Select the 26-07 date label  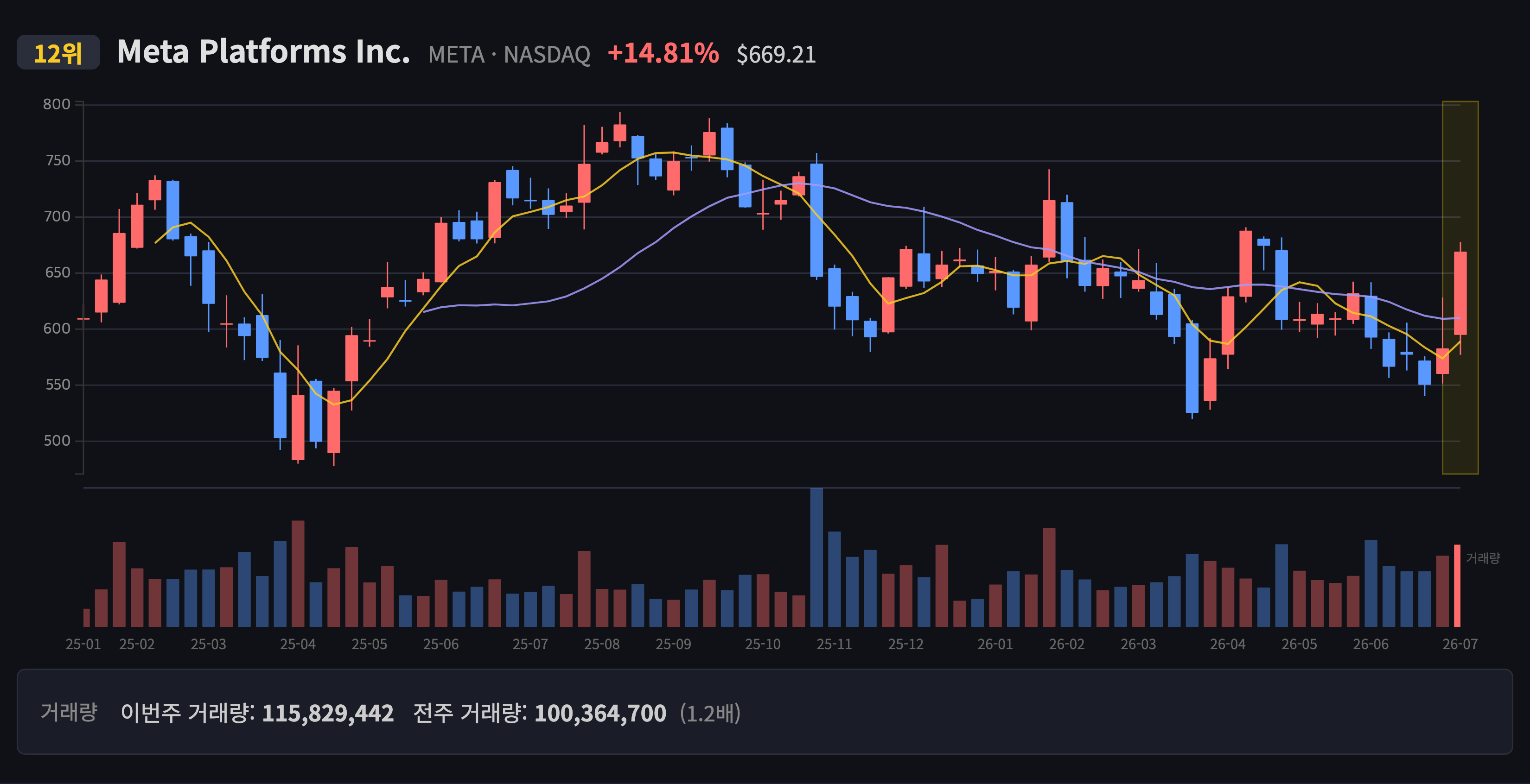click(x=1460, y=645)
